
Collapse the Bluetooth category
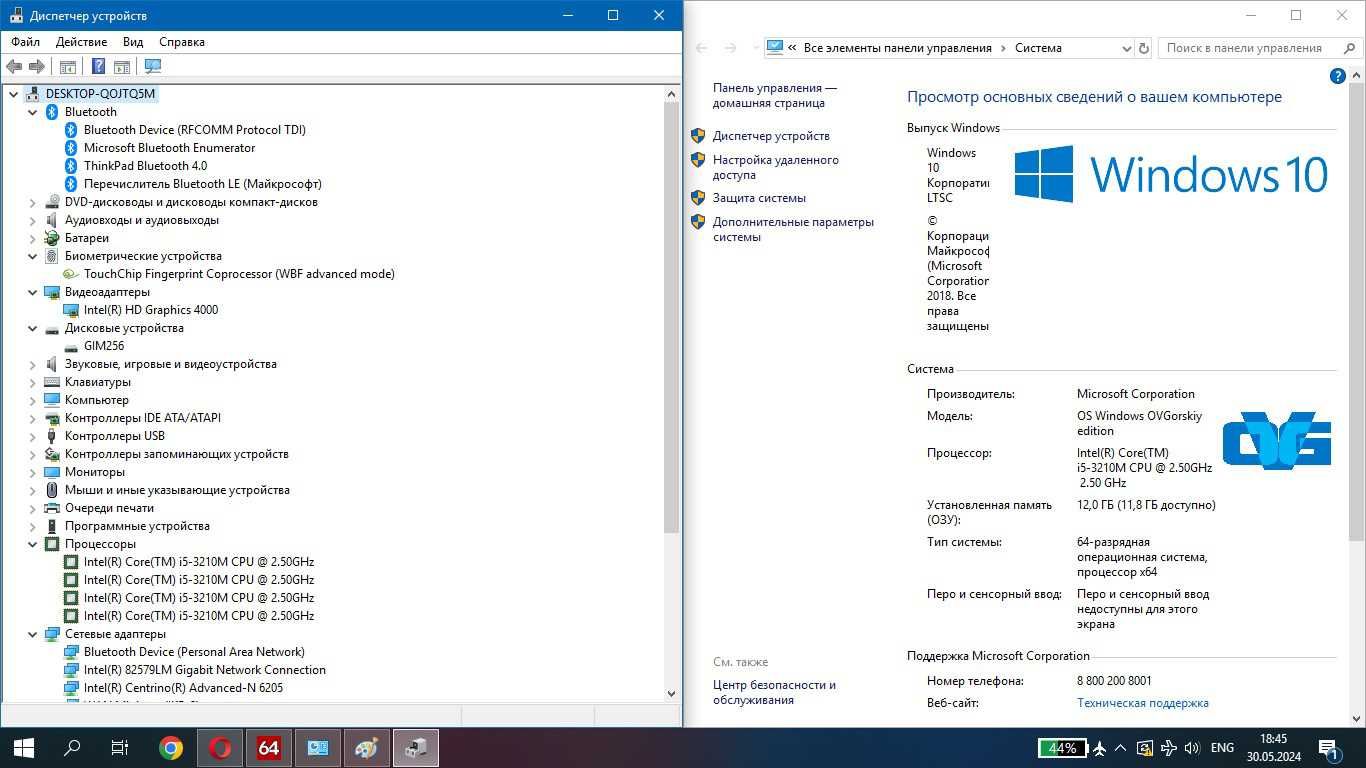tap(33, 112)
